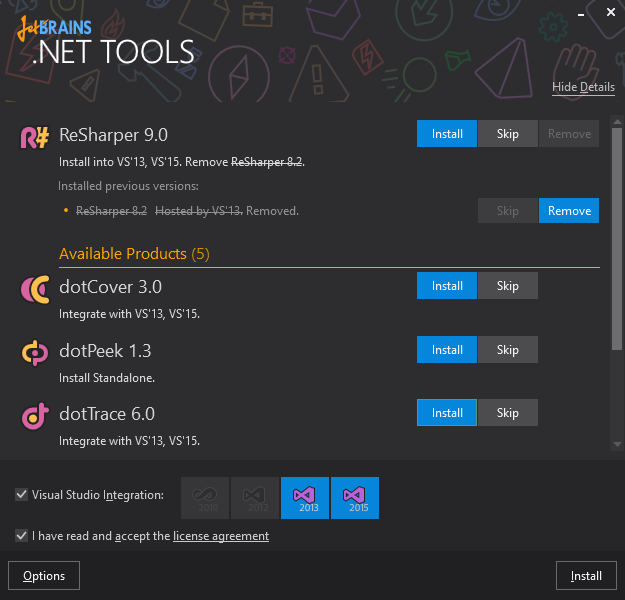Viewport: 625px width, 600px height.
Task: Choose Remove for the previous ReSharper 8.2
Action: pyautogui.click(x=569, y=211)
